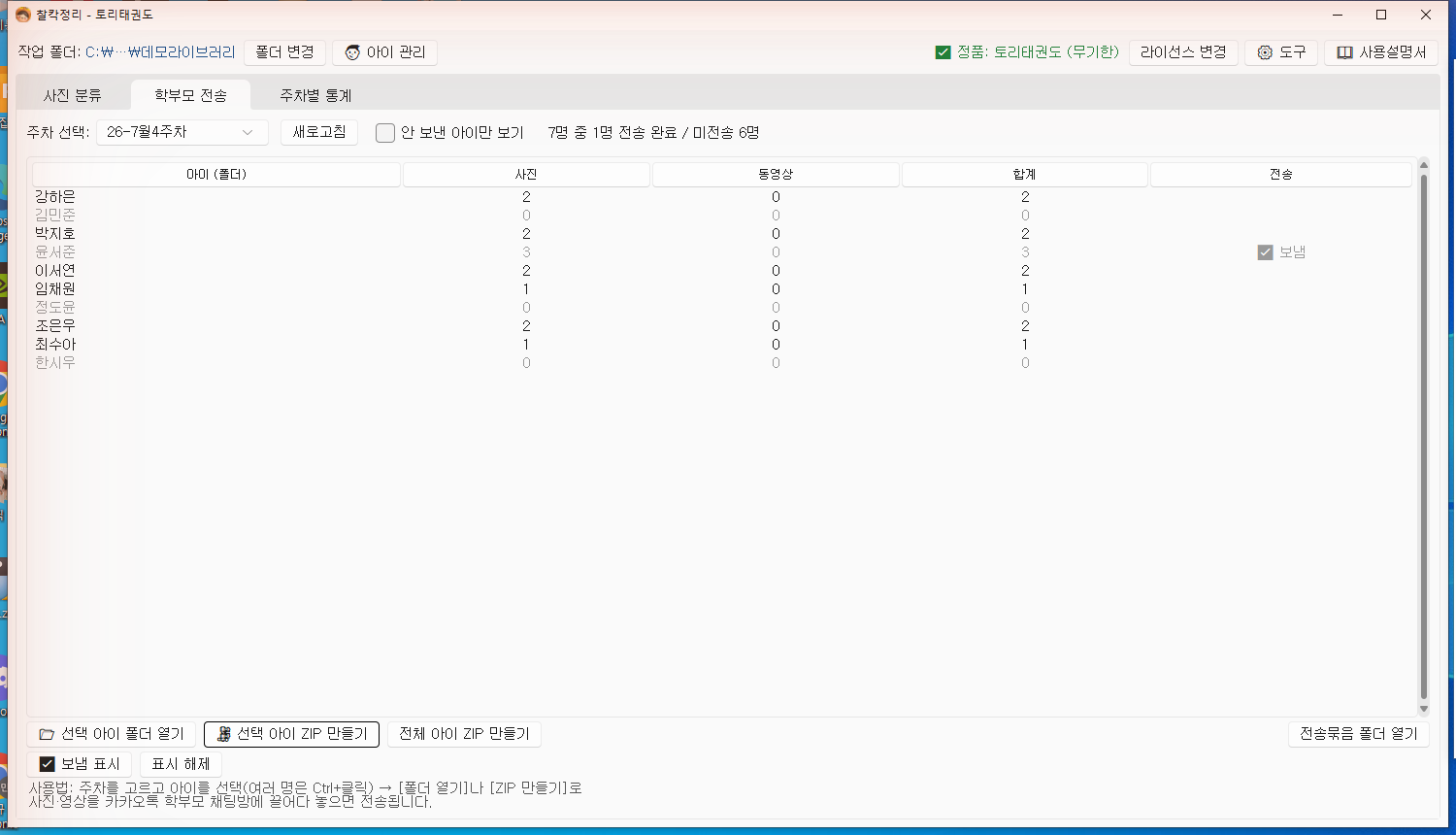1456x835 pixels.
Task: Click the status text 7명 중 1명 전송 완료
Action: tap(612, 133)
